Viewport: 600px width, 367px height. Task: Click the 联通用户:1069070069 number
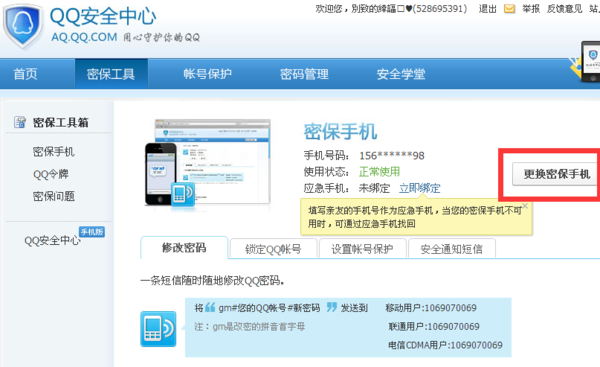coord(434,326)
